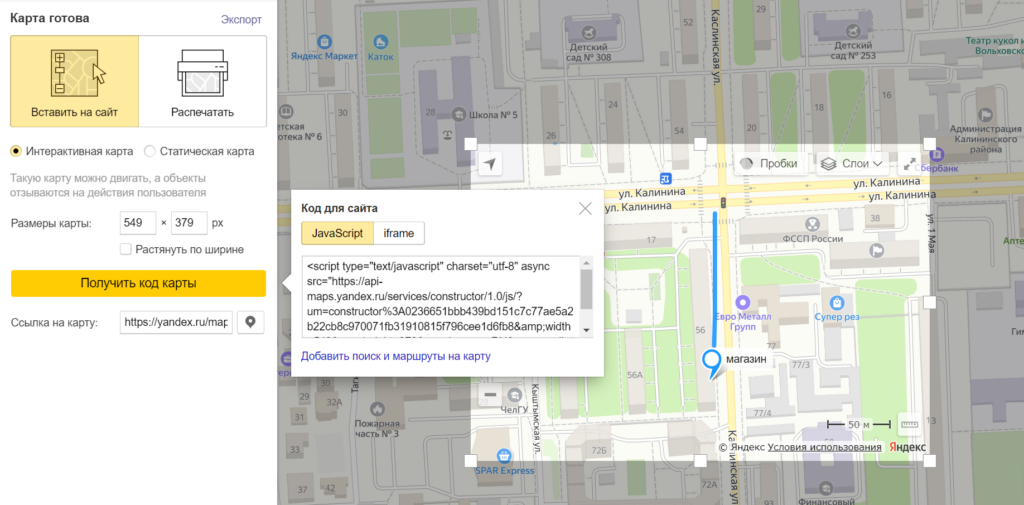Screen dimensions: 1024x505
Task: Click the blue route line on map
Action: point(717,281)
